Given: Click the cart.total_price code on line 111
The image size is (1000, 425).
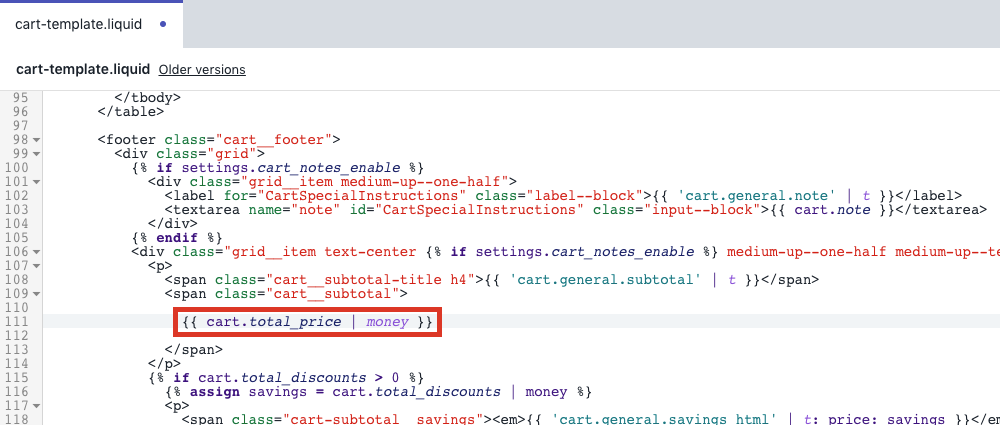Looking at the screenshot, I should (x=274, y=322).
